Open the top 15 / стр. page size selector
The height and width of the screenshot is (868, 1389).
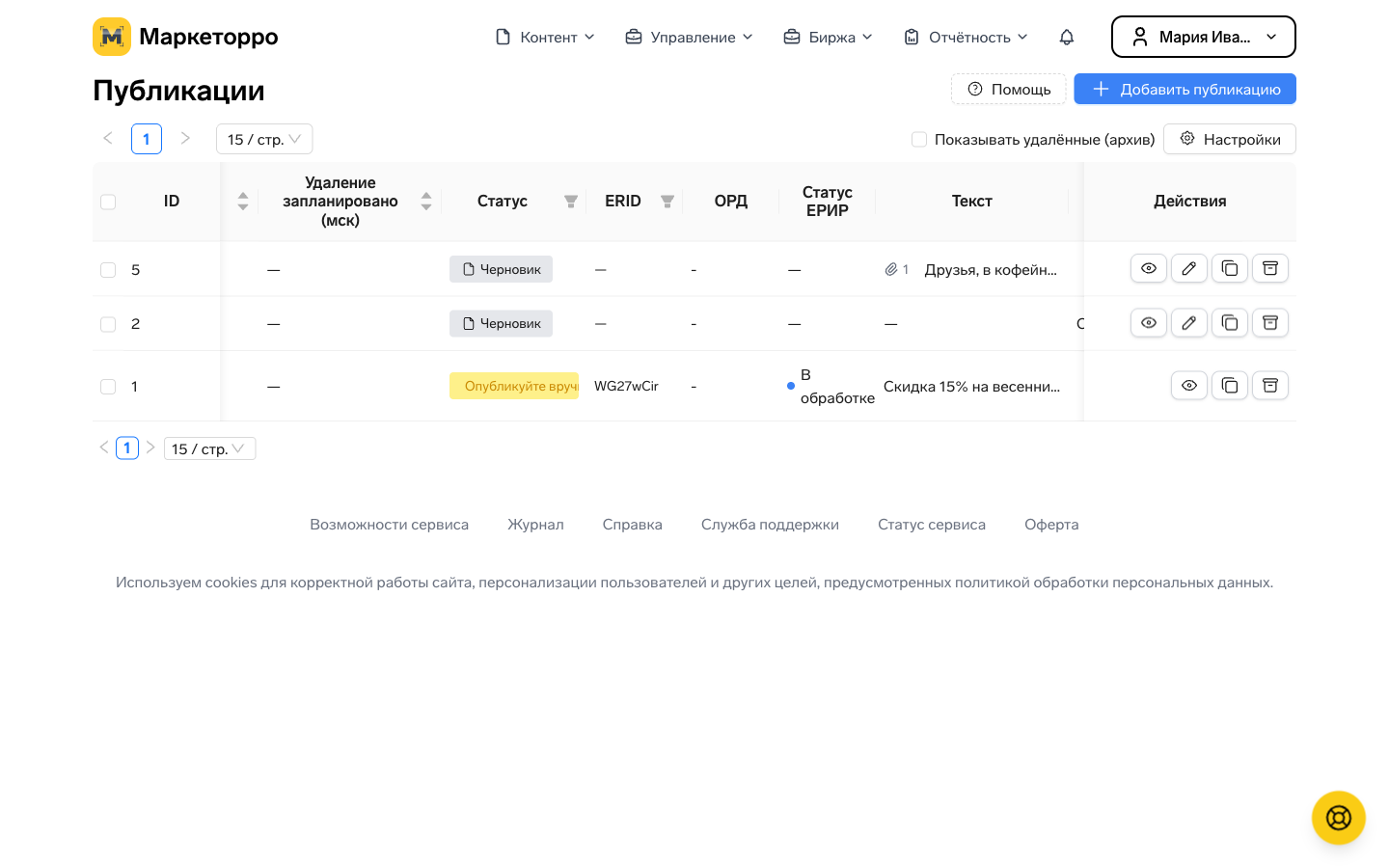(264, 139)
